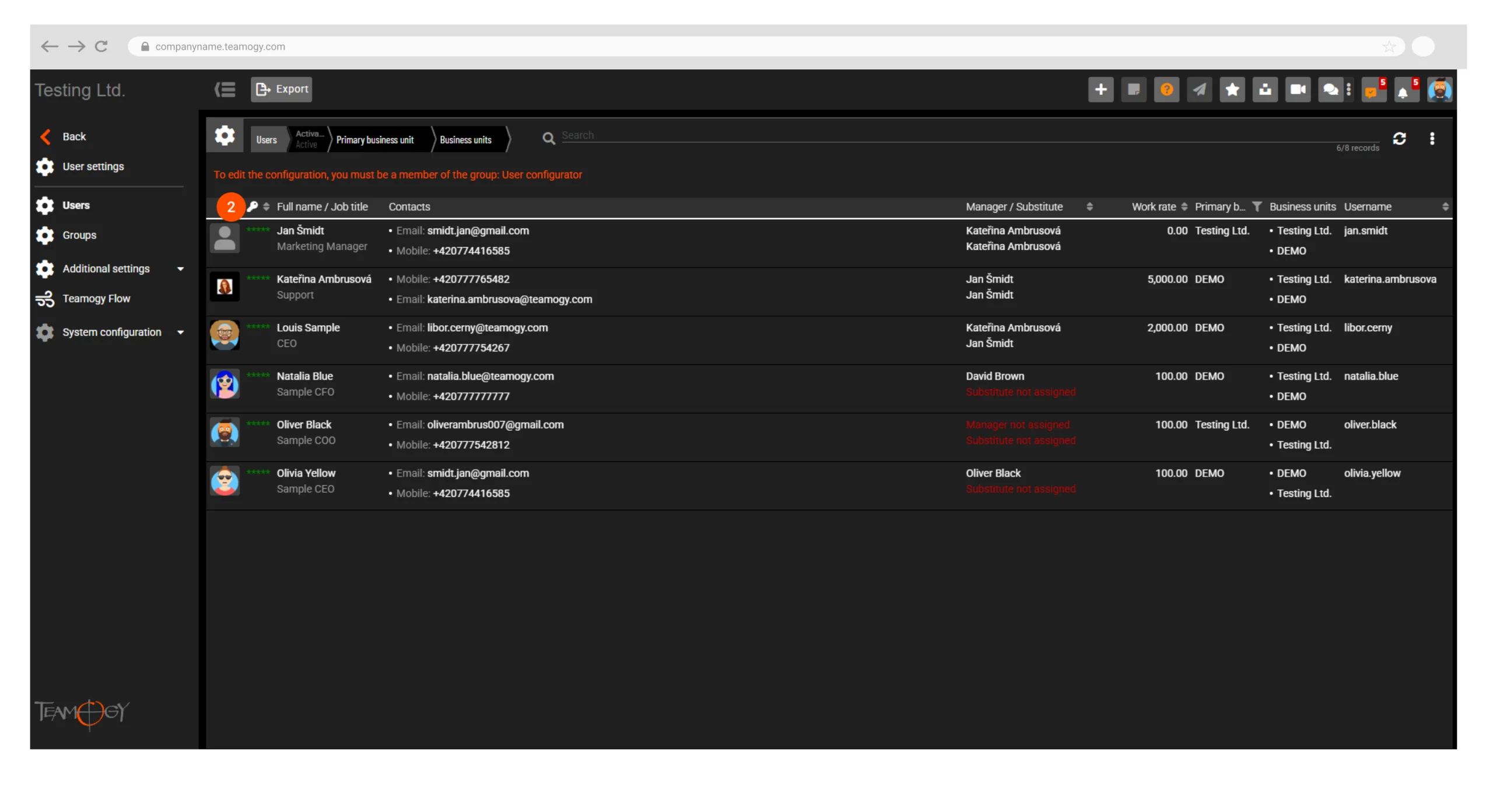This screenshot has width=1493, height=812.
Task: Click the Export button
Action: point(281,89)
